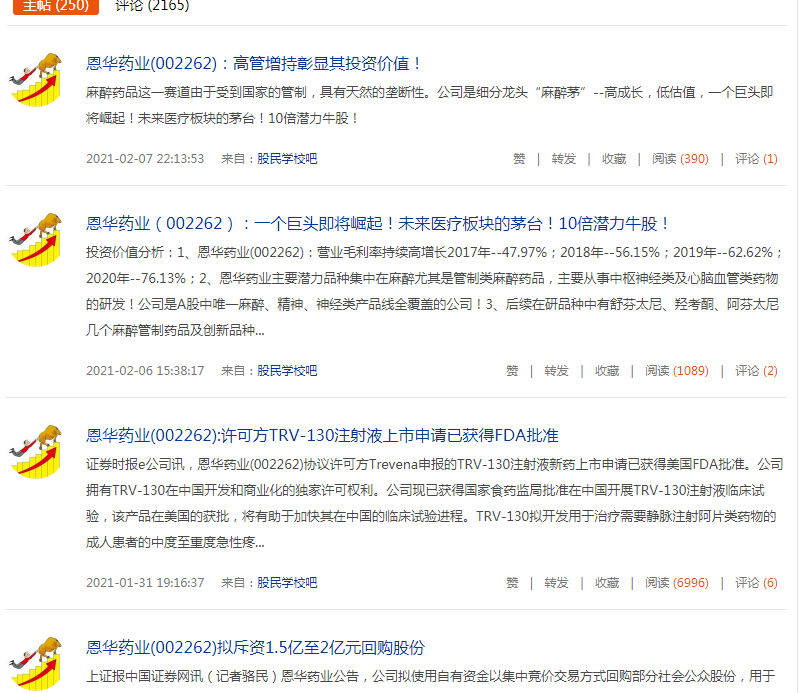Click timestamp 2021-02-06 15:38:17
The image size is (811, 693).
coord(145,371)
